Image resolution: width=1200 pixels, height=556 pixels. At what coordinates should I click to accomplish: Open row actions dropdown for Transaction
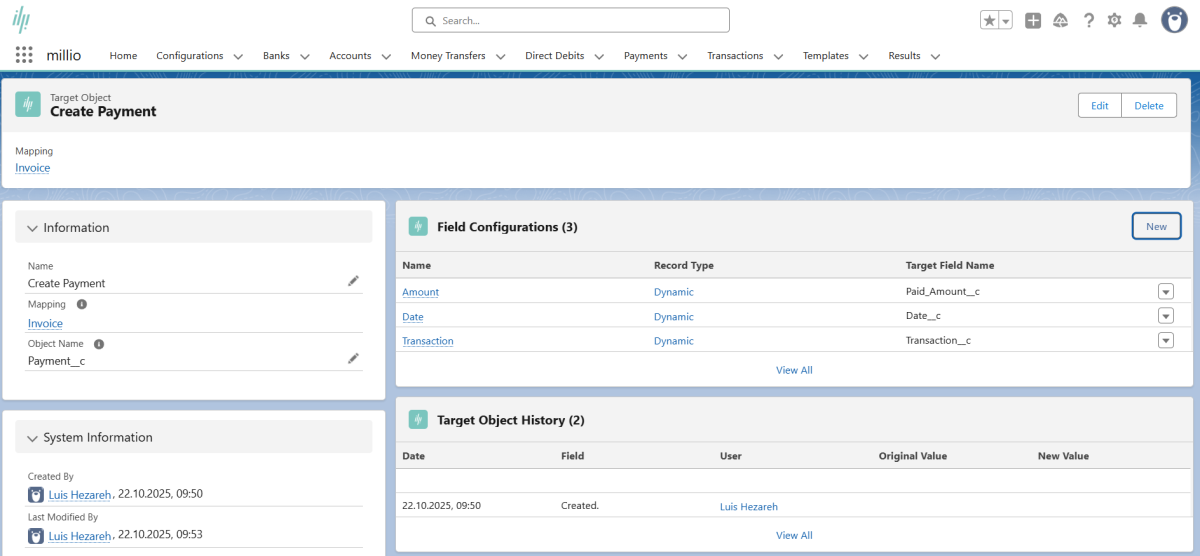[x=1165, y=340]
